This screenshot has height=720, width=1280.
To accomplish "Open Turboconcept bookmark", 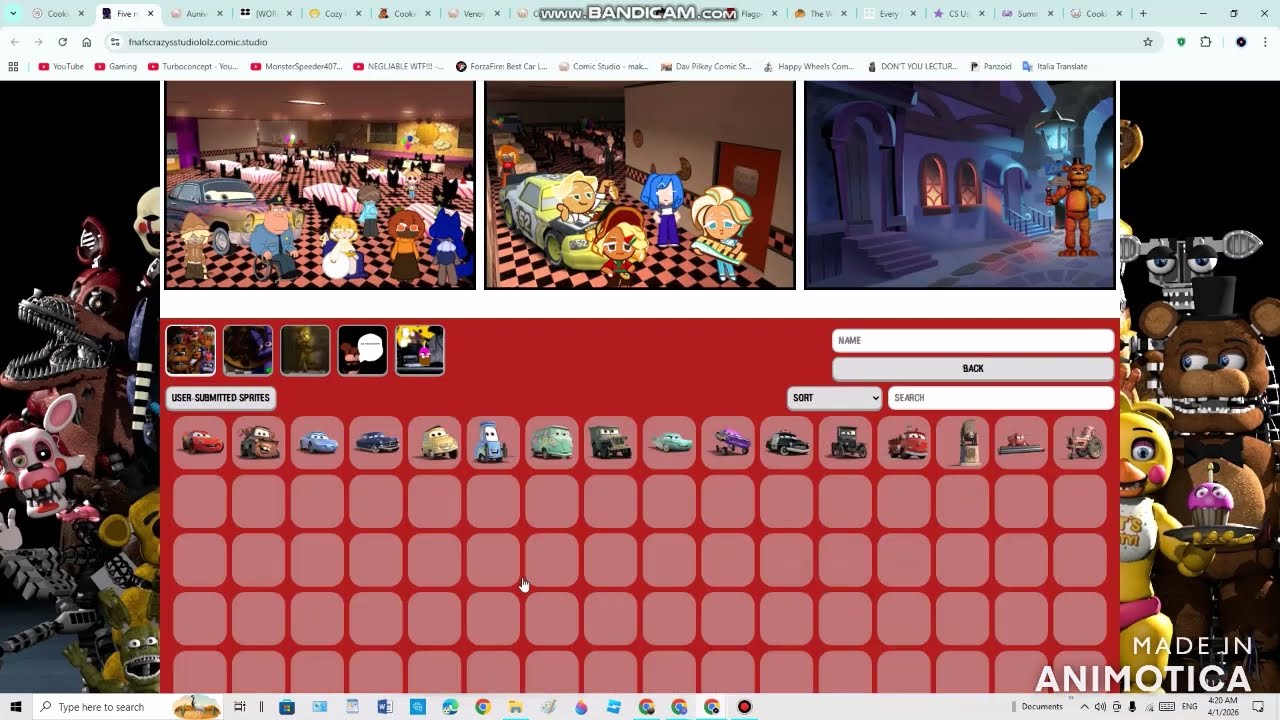I will [192, 66].
